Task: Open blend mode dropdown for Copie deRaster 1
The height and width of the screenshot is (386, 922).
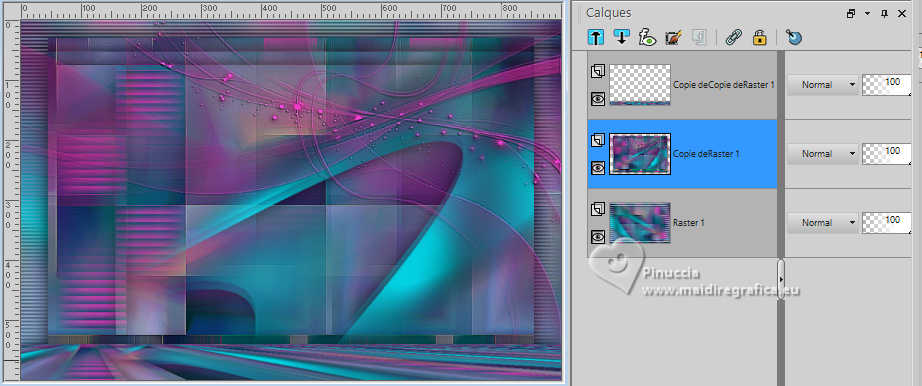Action: [x=822, y=154]
